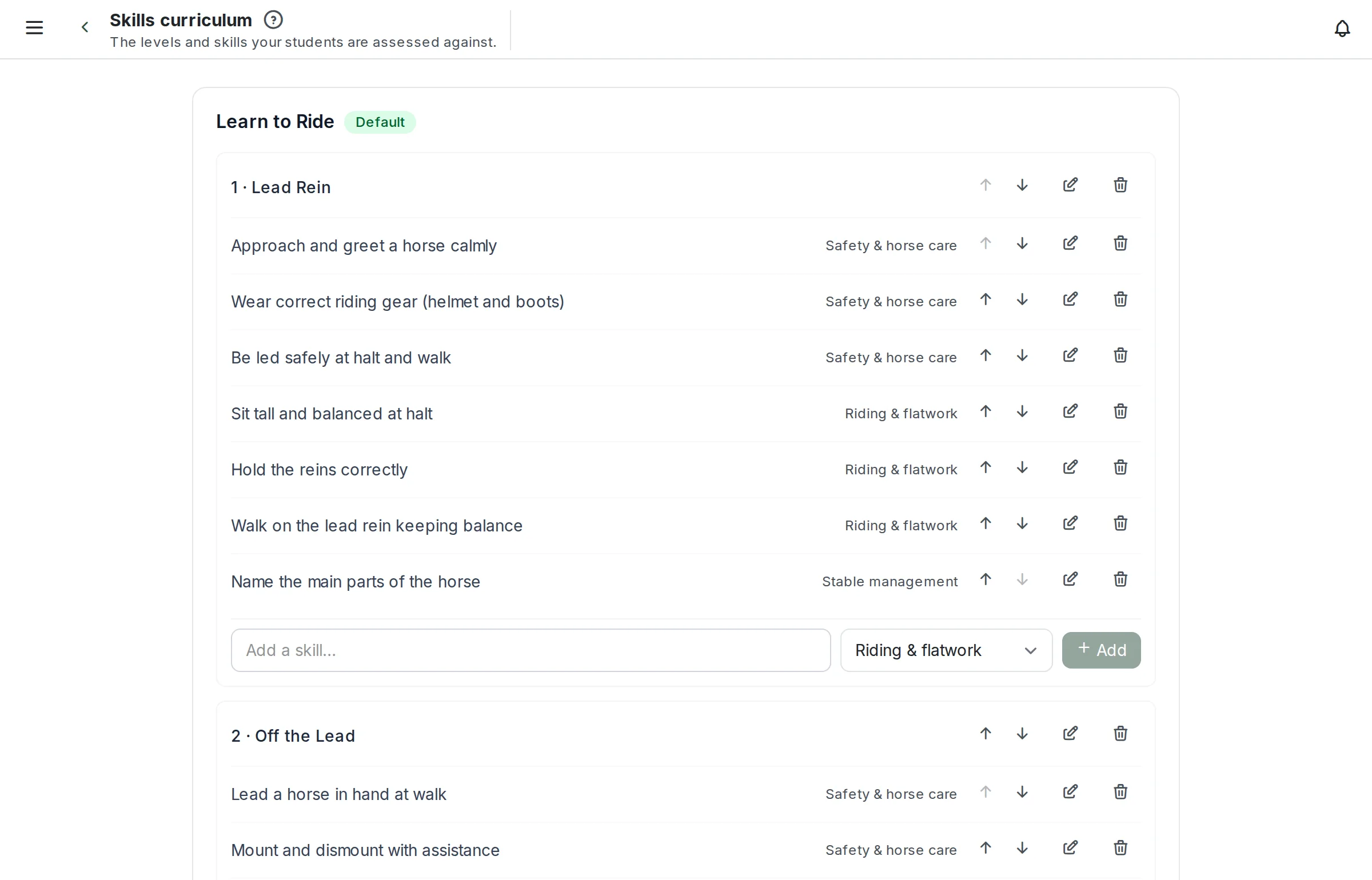Move 'Wear correct riding gear' skill down
The height and width of the screenshot is (880, 1372).
coord(1022,299)
